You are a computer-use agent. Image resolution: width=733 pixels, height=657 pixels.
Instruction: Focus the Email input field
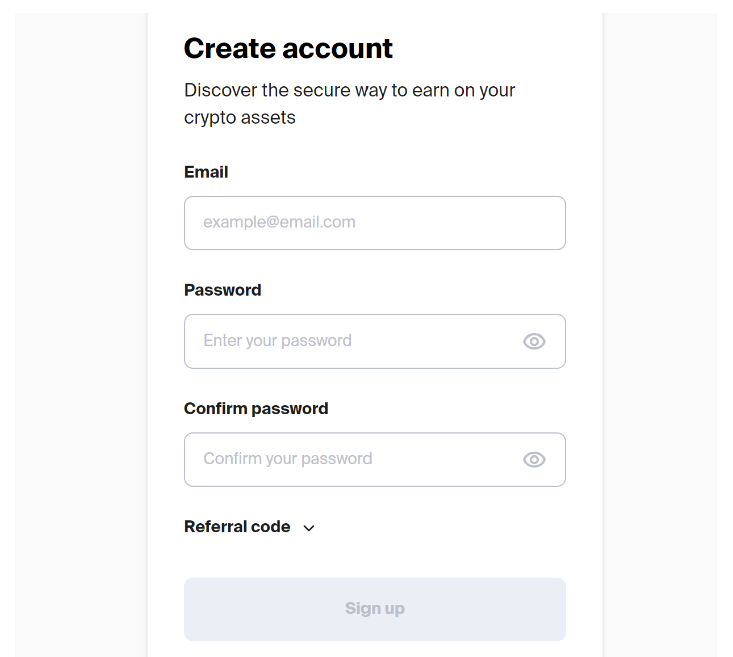pos(375,223)
